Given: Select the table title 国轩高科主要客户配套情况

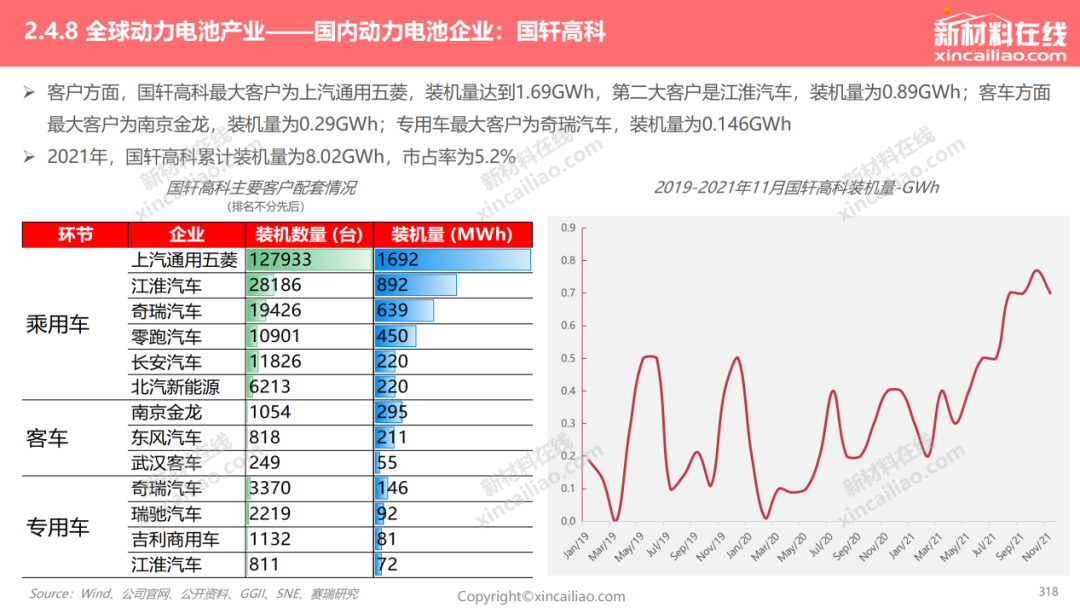Looking at the screenshot, I should tap(261, 187).
